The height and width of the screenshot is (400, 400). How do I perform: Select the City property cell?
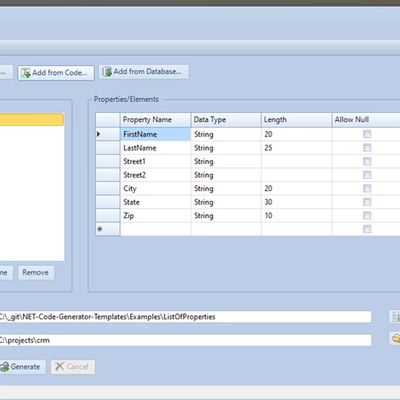(155, 188)
